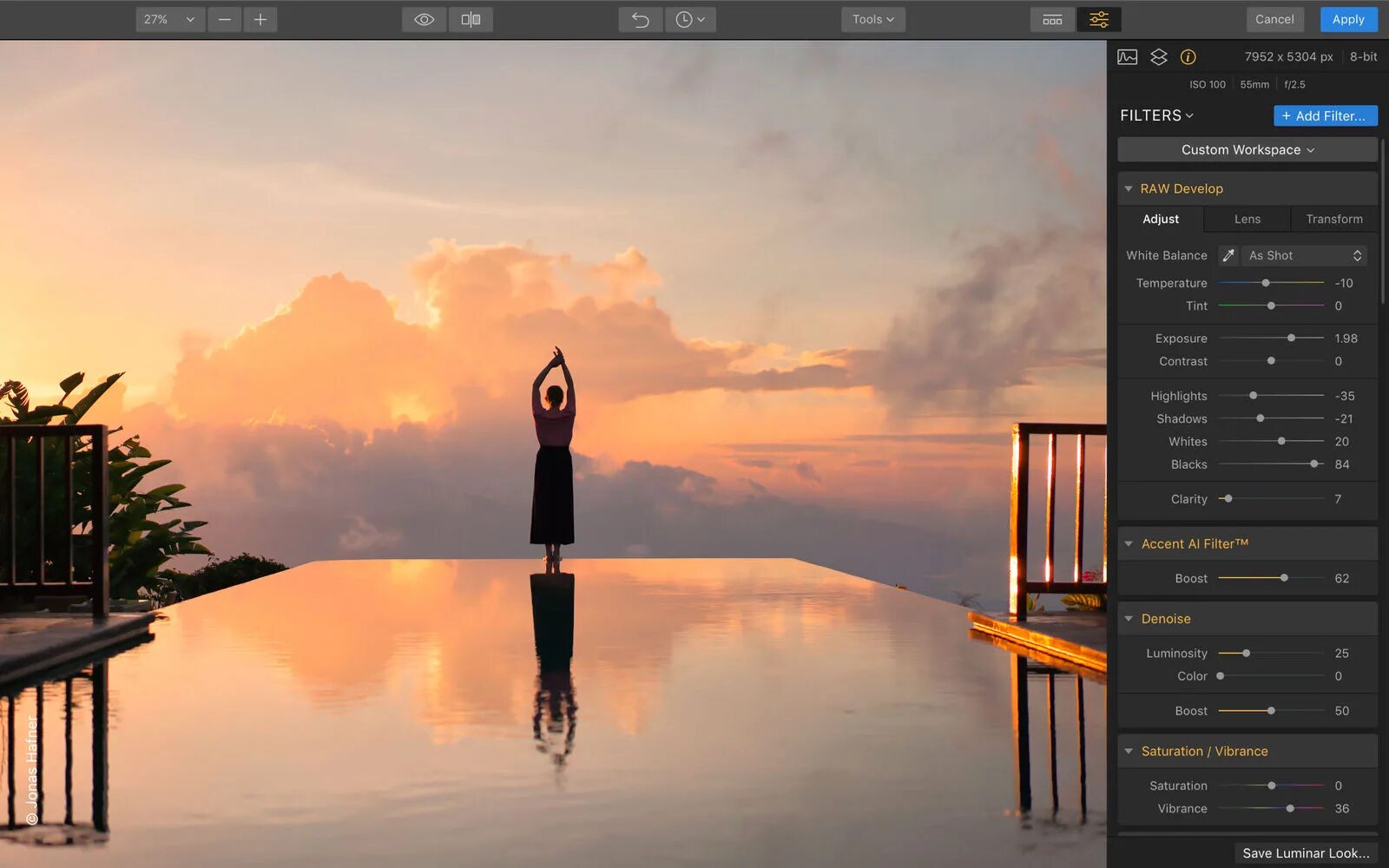Screen dimensions: 1389x868
Task: Click the Apply button
Action: tap(1348, 19)
